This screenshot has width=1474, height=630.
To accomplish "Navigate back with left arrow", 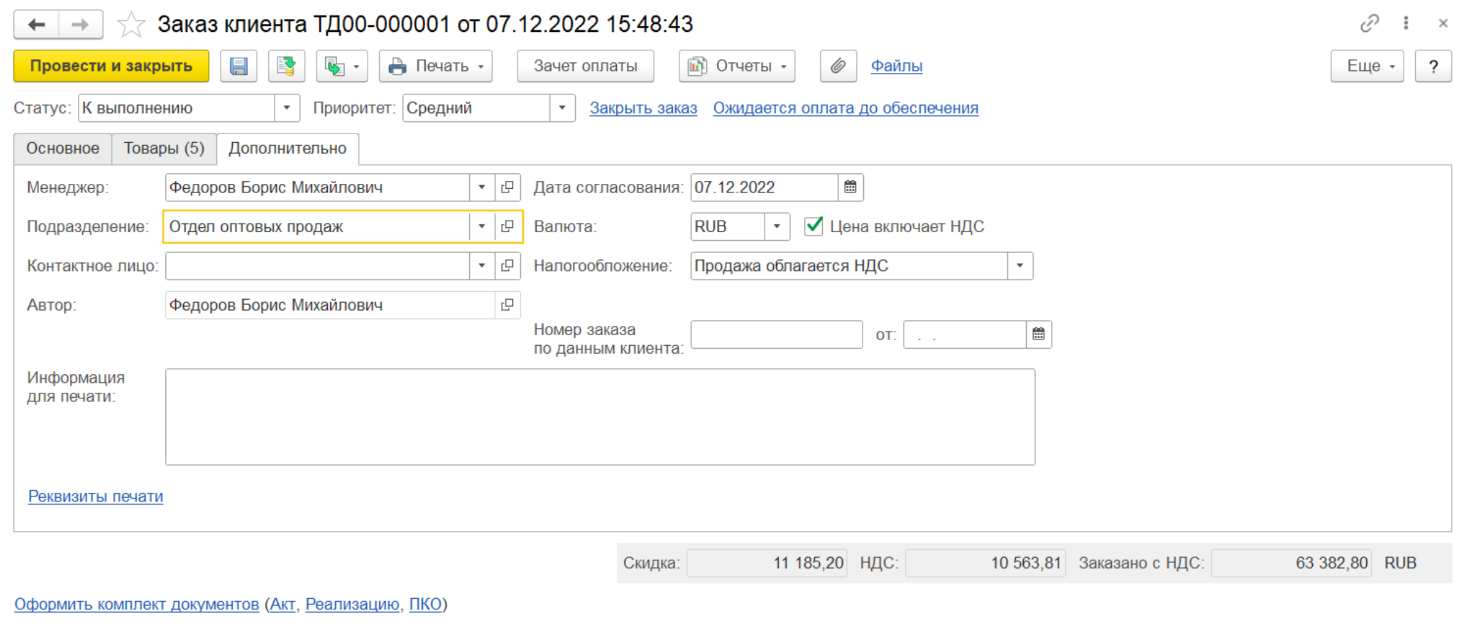I will tap(37, 24).
